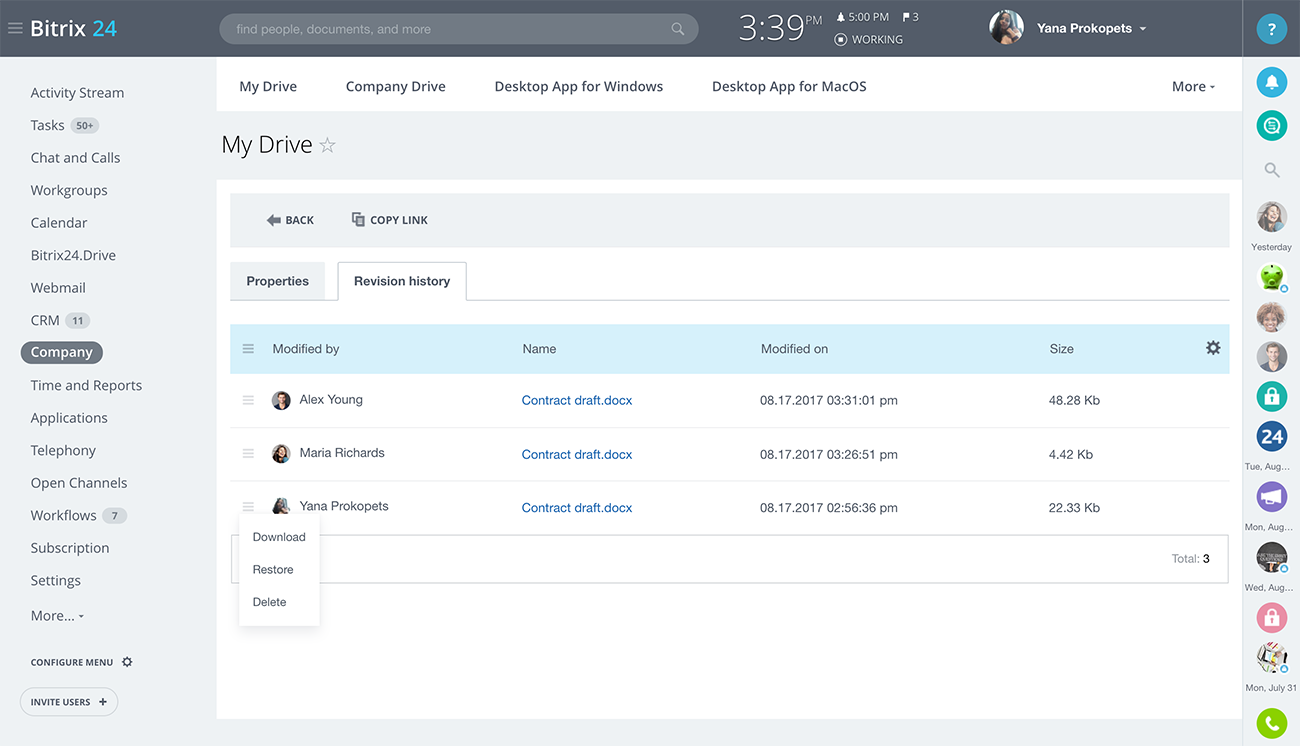Choose Restore from the context menu
Viewport: 1300px width, 746px height.
coord(273,570)
